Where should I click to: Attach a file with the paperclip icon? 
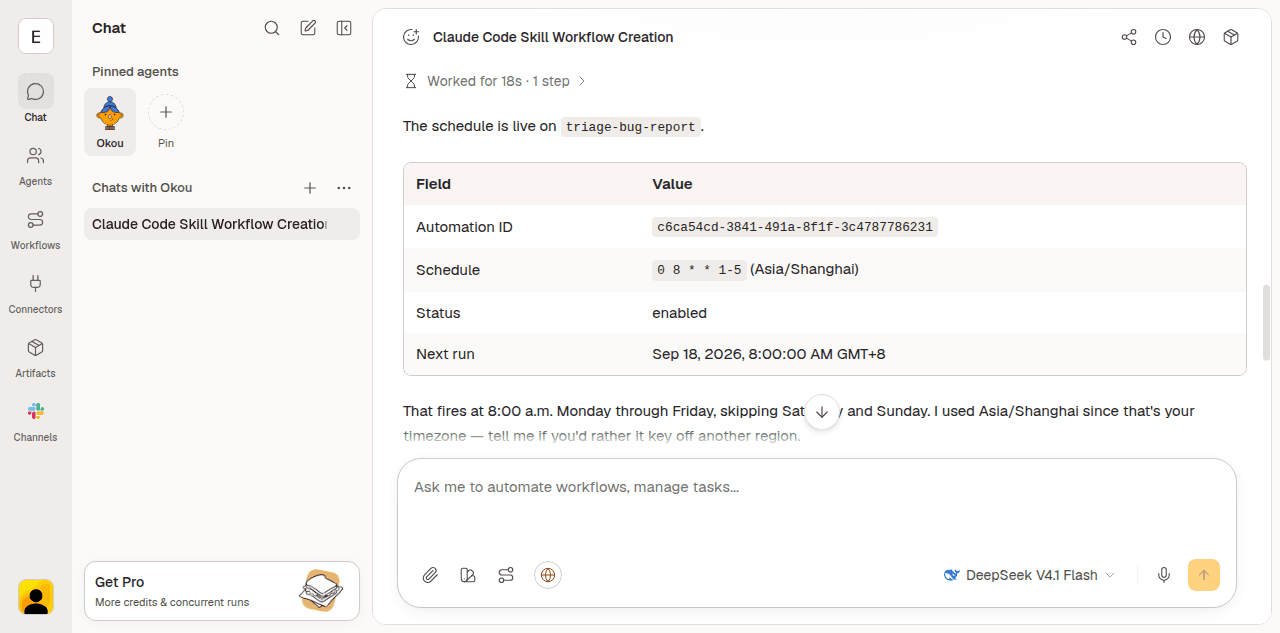(430, 575)
